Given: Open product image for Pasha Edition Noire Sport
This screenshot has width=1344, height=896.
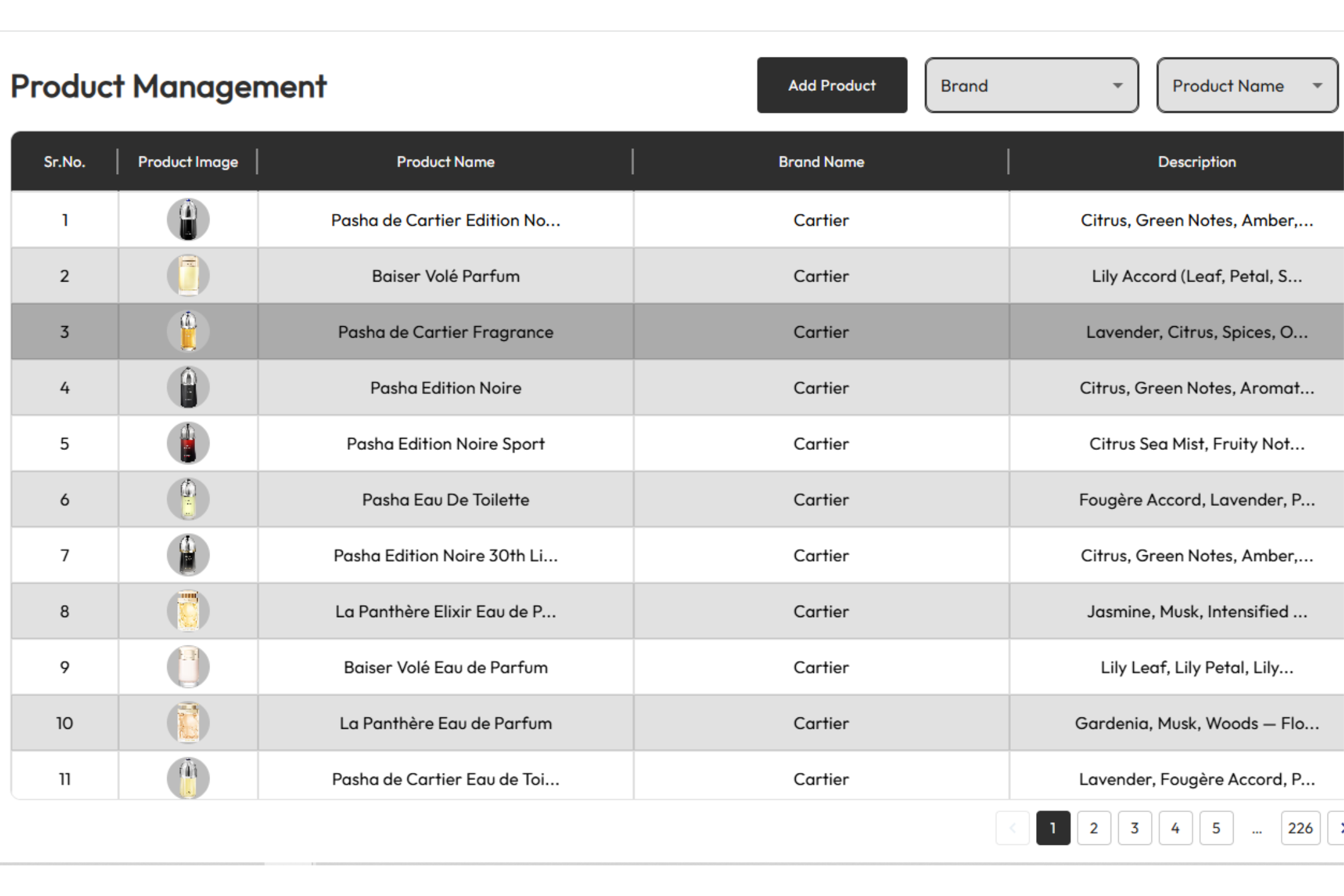Looking at the screenshot, I should 188,443.
